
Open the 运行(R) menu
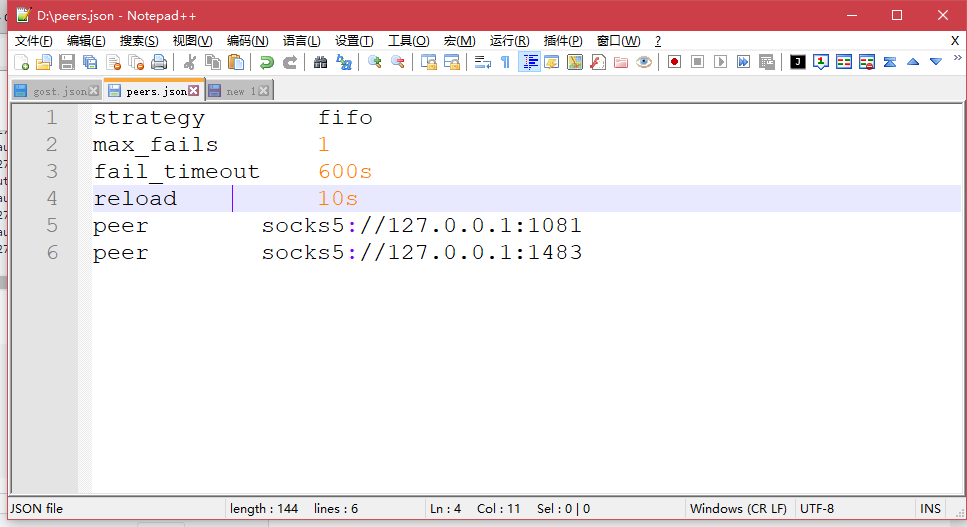pyautogui.click(x=509, y=41)
